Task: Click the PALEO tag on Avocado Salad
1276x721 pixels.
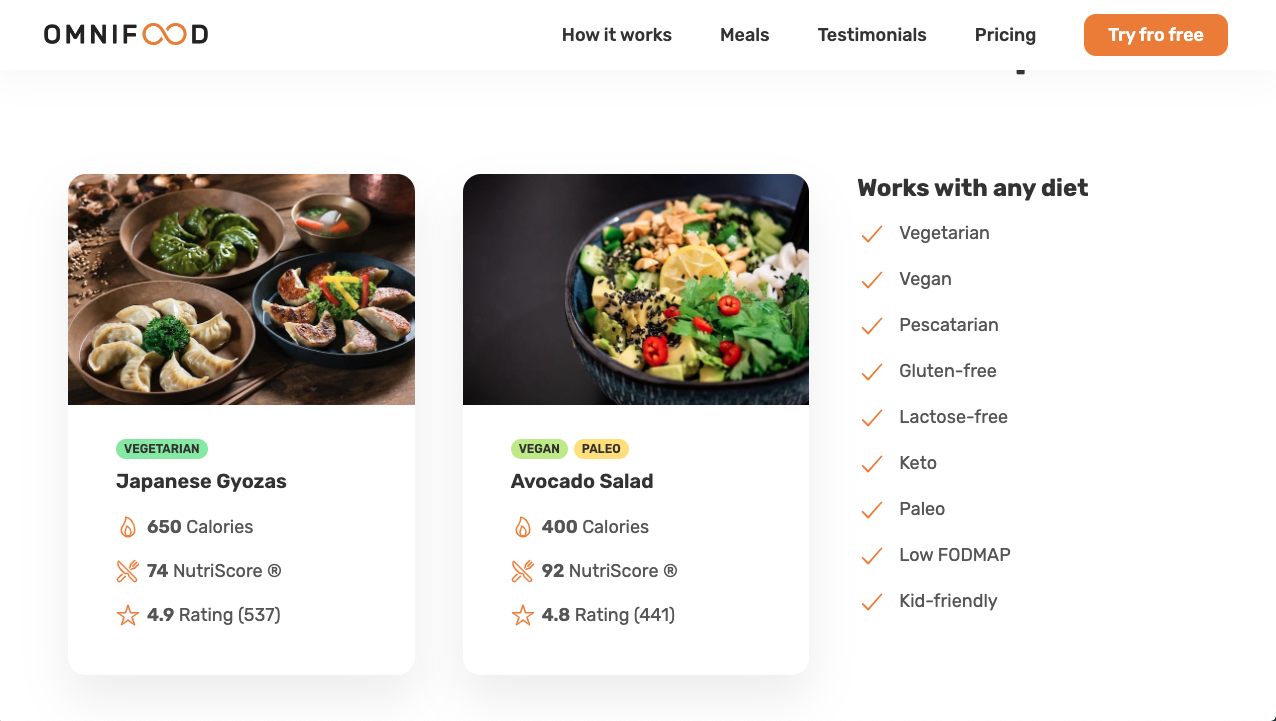Action: click(x=601, y=449)
